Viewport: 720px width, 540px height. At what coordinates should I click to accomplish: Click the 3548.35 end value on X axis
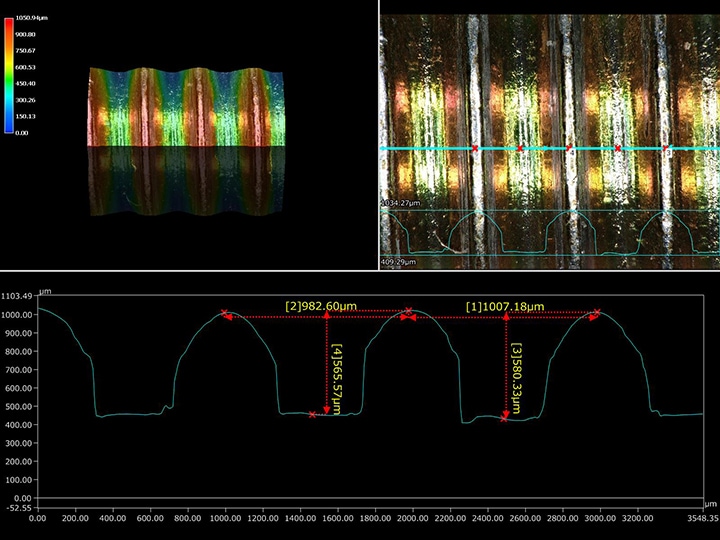pyautogui.click(x=698, y=519)
